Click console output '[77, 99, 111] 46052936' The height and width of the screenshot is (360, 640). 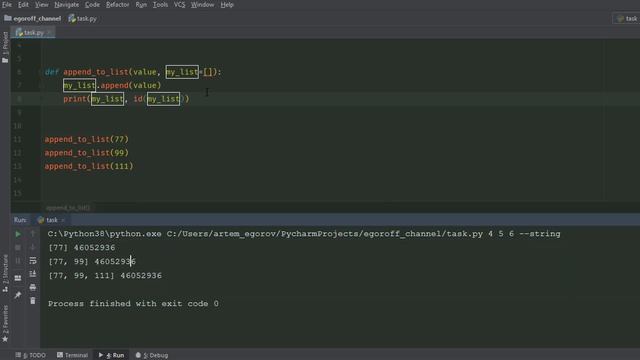pos(105,276)
